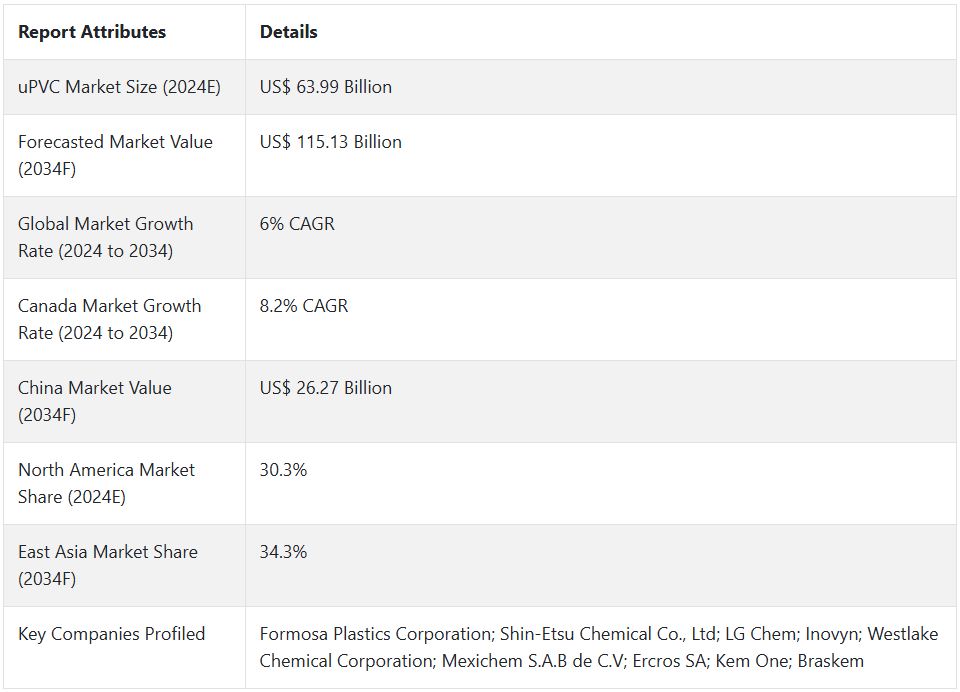Click the Forecasted Market Value (2034F) cell

115,155
